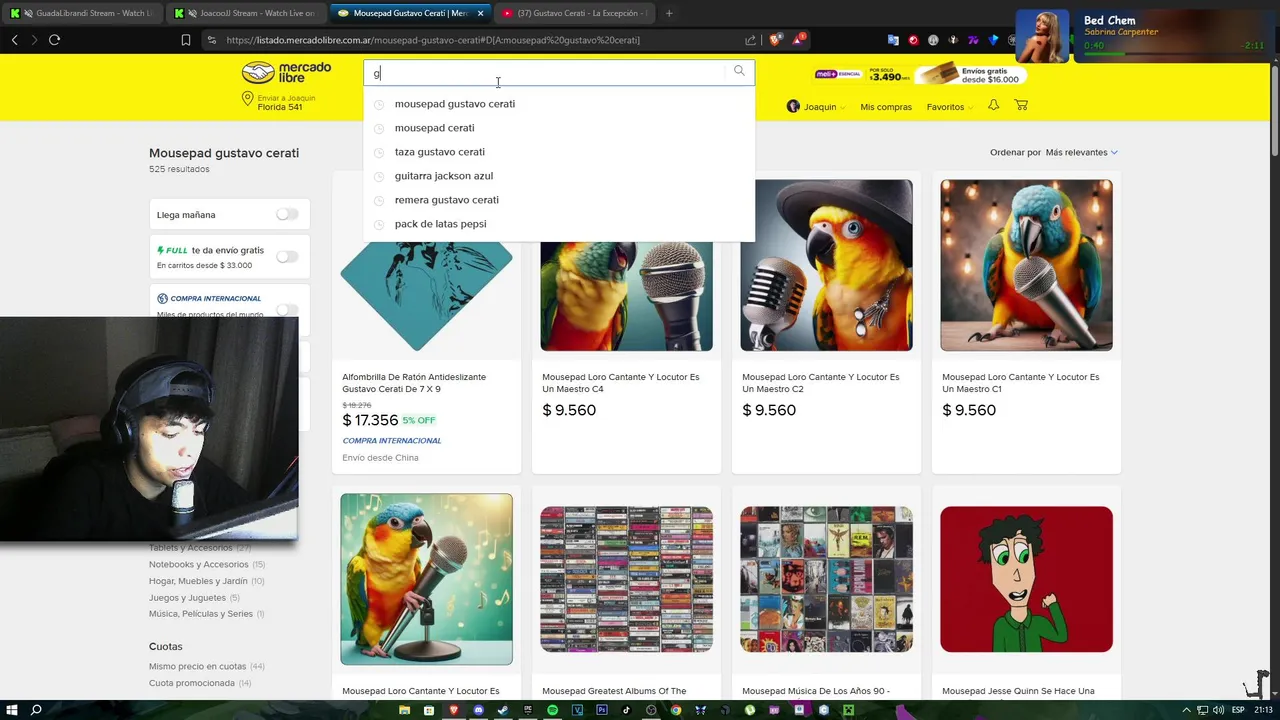Click history icon beside 'mousepad cerati'
The width and height of the screenshot is (1280, 720).
379,128
